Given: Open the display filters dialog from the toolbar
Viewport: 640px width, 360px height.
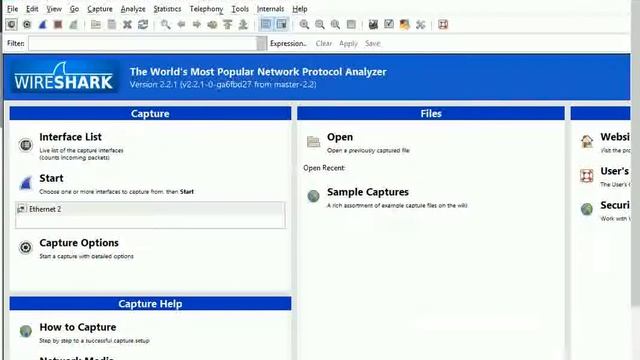Looking at the screenshot, I should coord(389,24).
